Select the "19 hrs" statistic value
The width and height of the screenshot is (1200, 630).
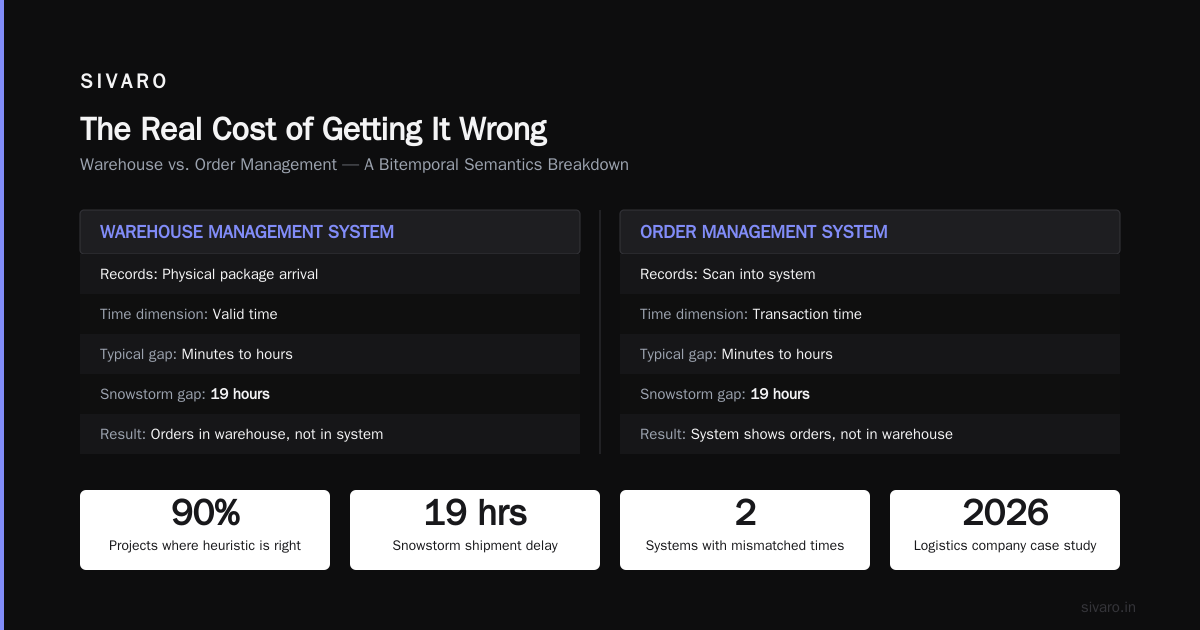[x=475, y=513]
